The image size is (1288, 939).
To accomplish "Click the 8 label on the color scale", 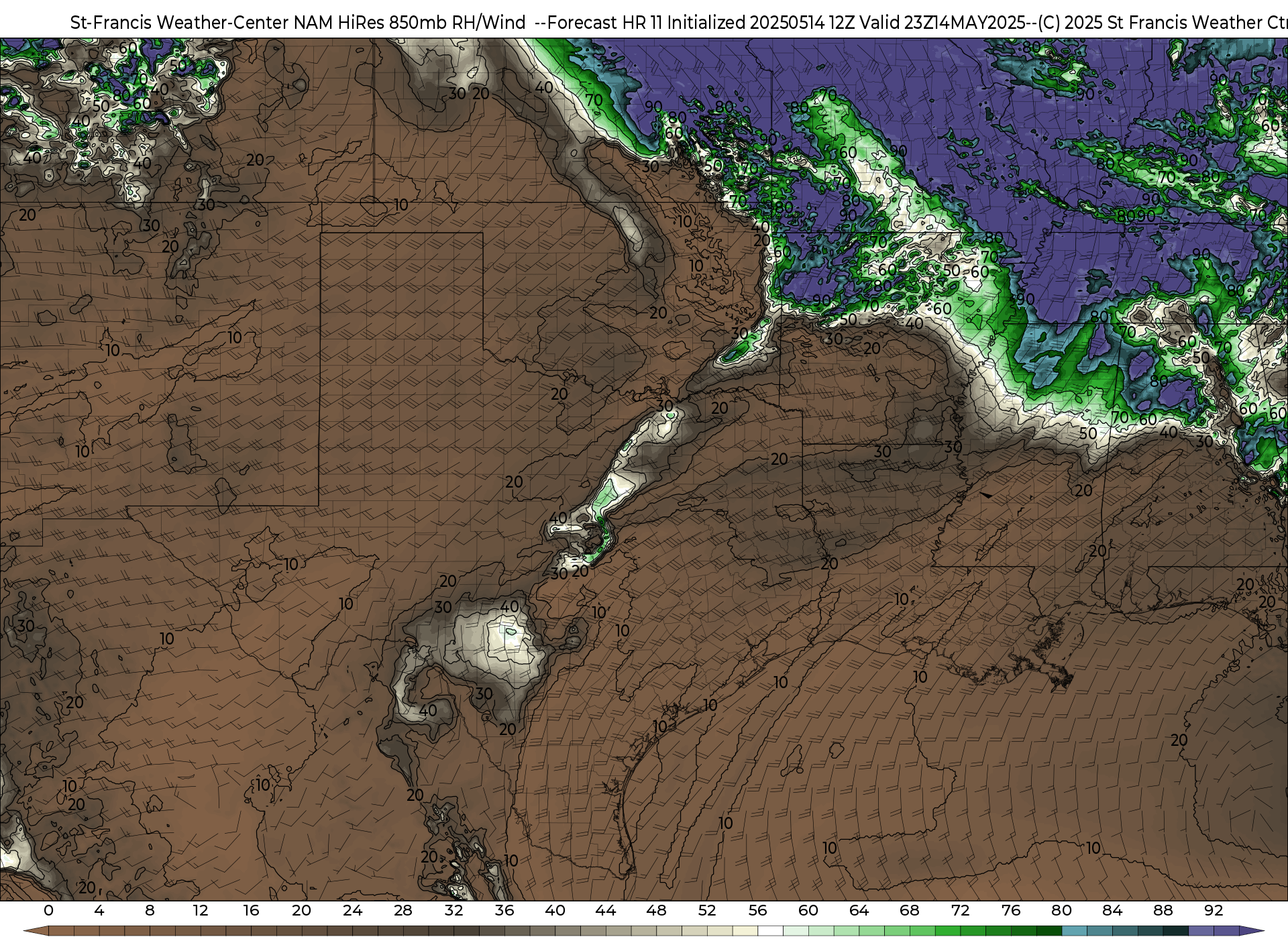I will pyautogui.click(x=150, y=910).
